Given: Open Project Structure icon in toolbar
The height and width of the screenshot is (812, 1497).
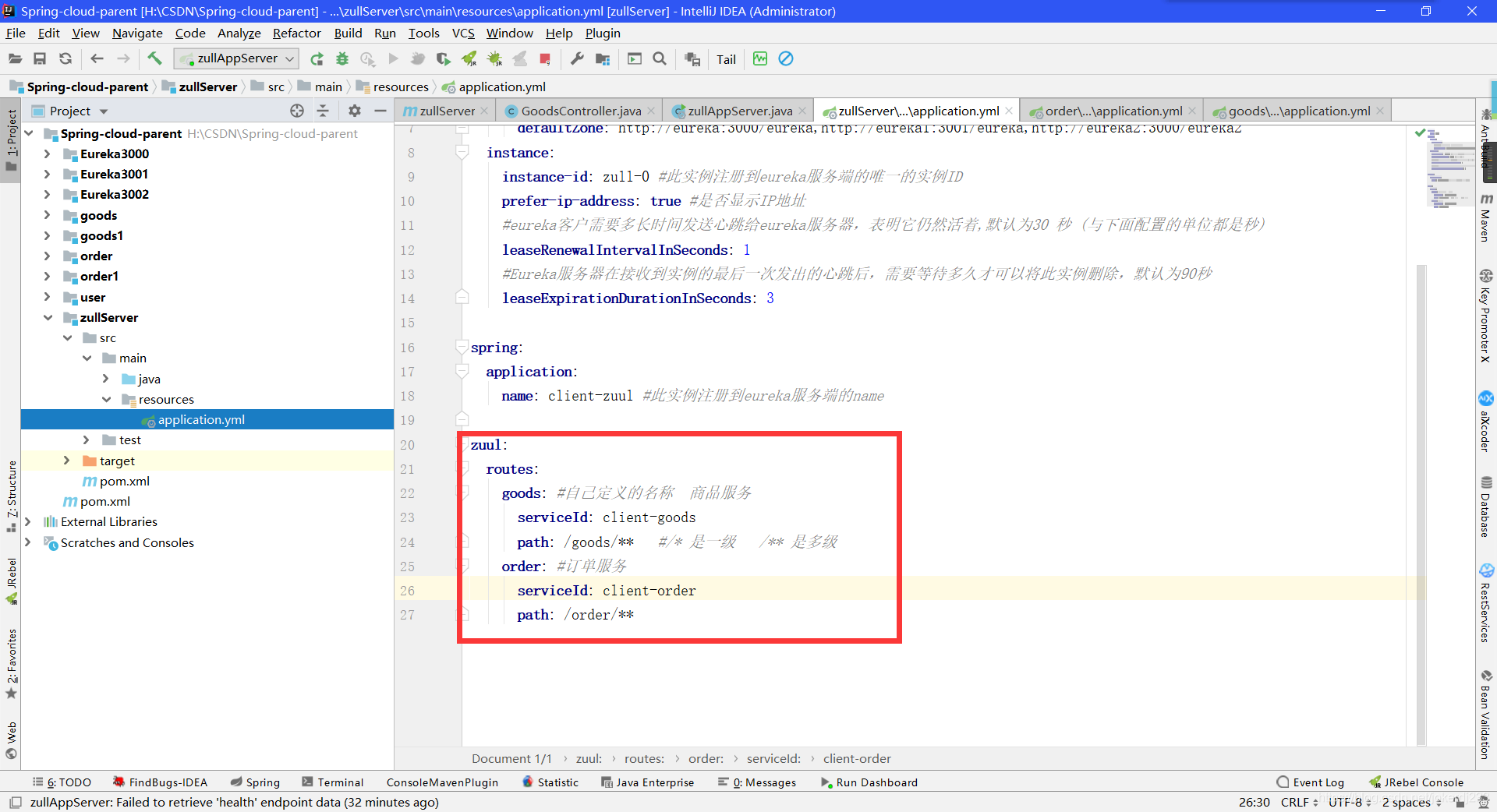Looking at the screenshot, I should 602,58.
